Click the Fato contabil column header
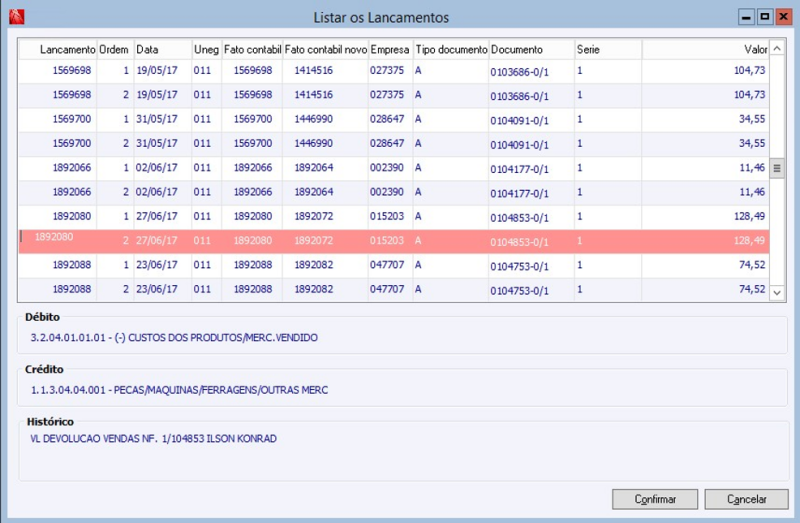This screenshot has height=523, width=800. coord(253,49)
